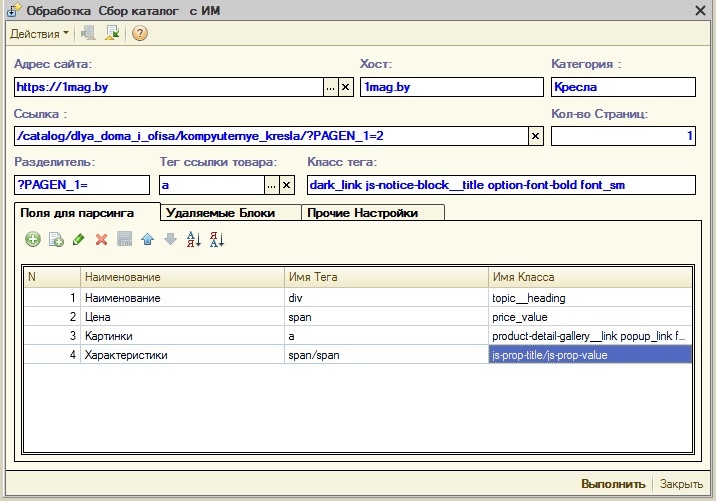Select the js-prop-title/js-prop-value cell

tap(590, 355)
